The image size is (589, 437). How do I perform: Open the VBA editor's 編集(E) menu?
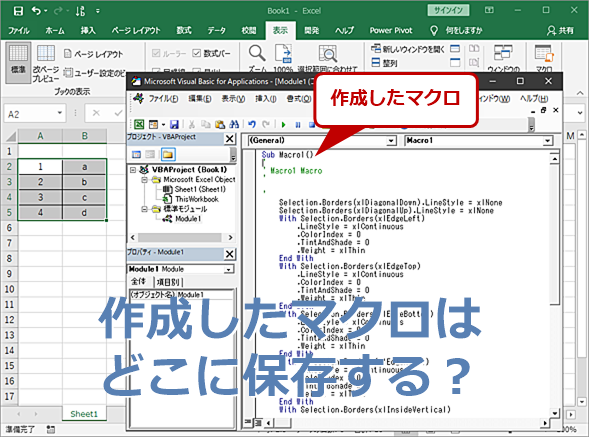click(199, 98)
